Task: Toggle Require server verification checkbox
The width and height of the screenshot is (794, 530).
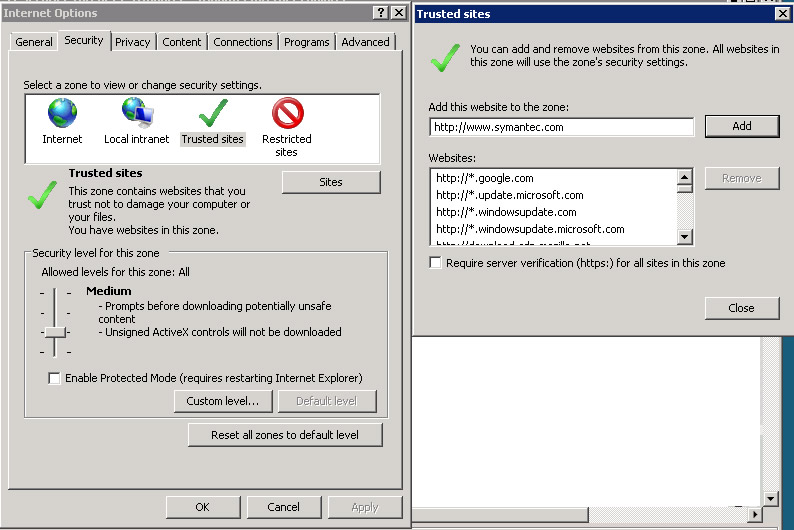Action: 435,263
